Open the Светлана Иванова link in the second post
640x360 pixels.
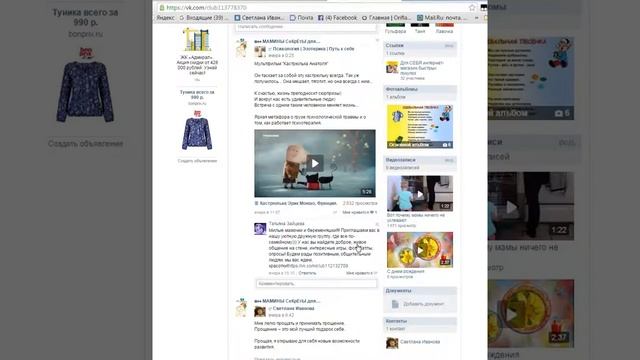tap(293, 309)
